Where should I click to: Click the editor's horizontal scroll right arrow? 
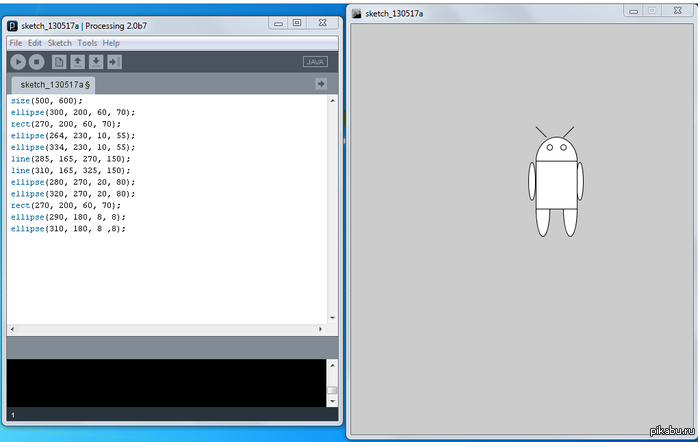pos(320,329)
